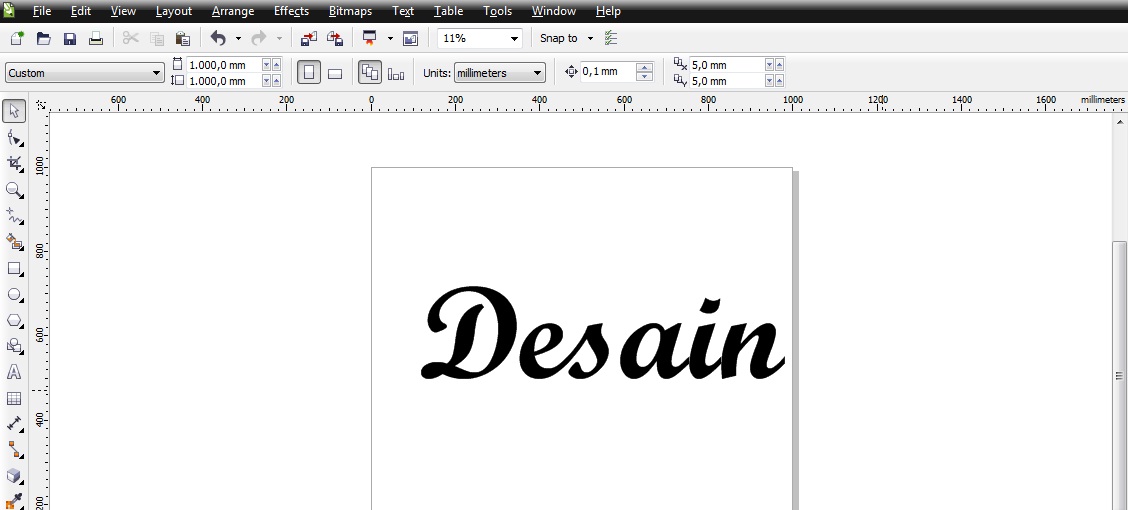Click the Import icon

(309, 38)
